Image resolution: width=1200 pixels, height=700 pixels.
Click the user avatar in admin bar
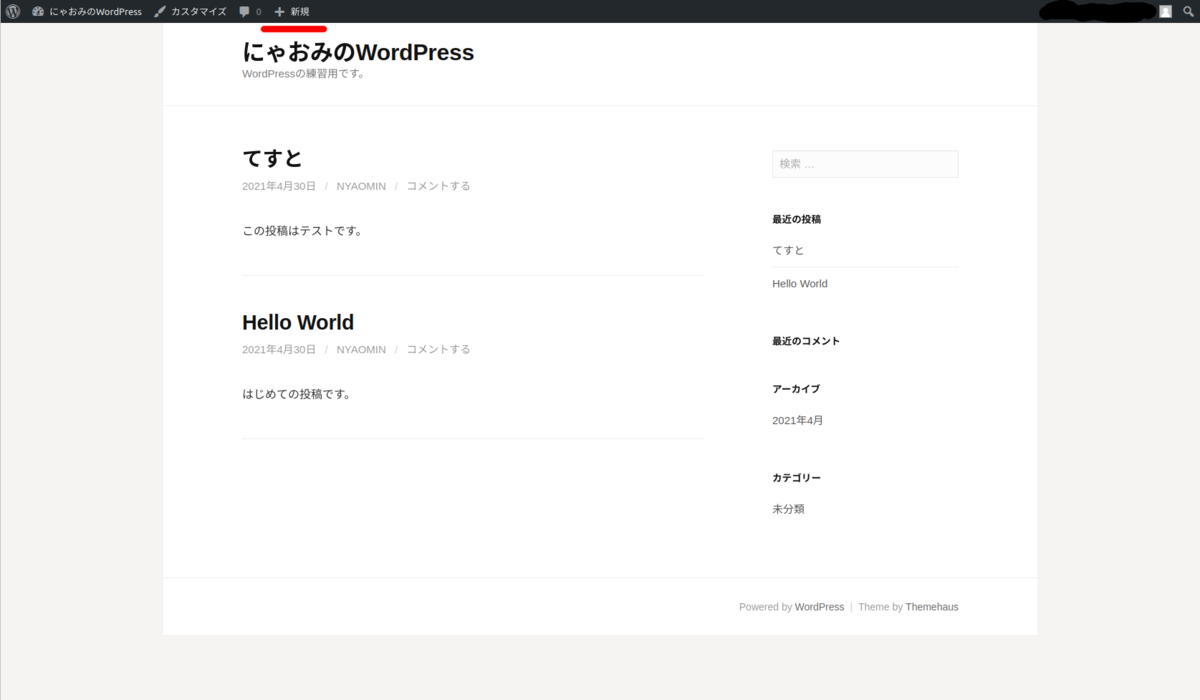point(1166,11)
